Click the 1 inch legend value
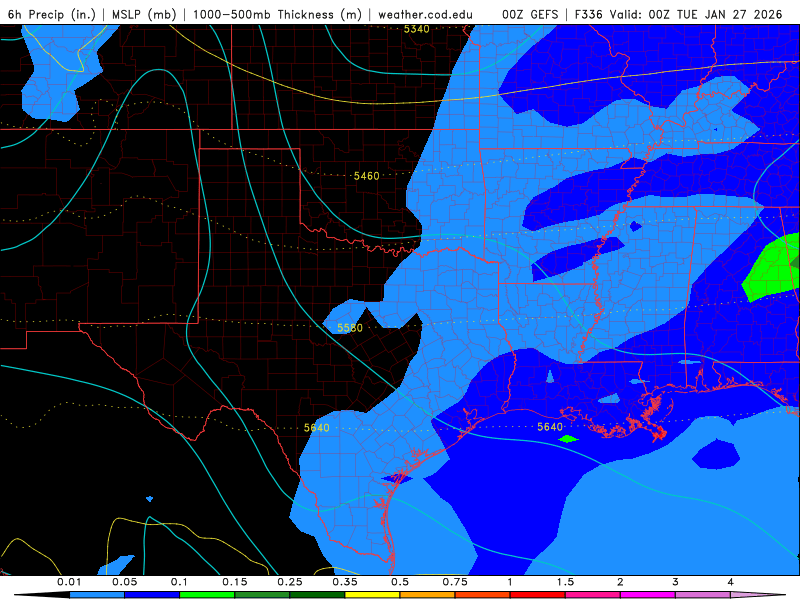The image size is (800, 600). [x=510, y=582]
